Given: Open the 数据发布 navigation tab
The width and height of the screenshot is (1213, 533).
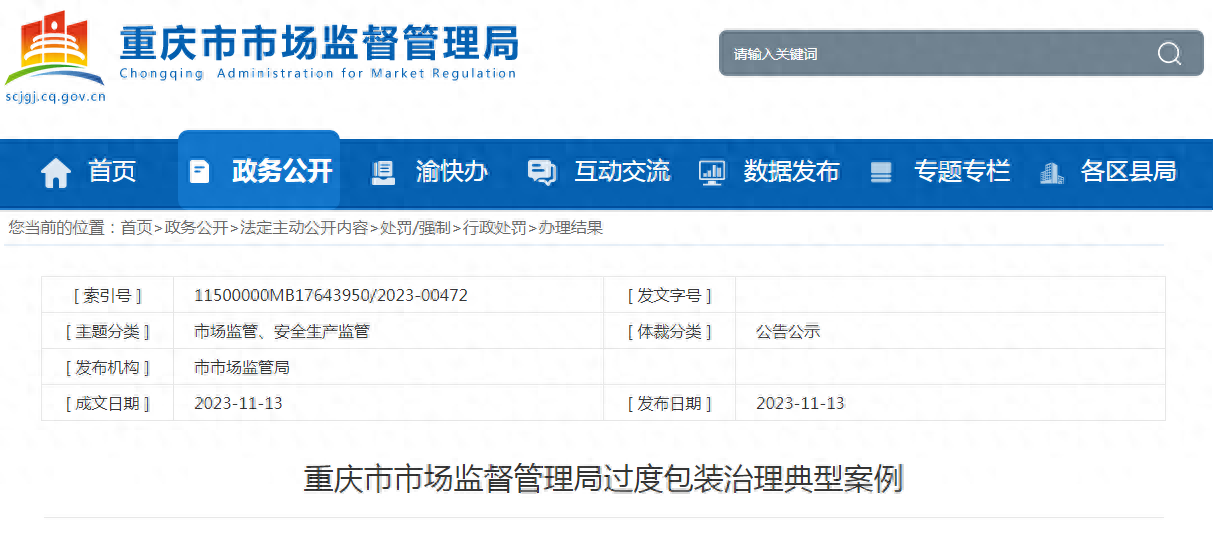Looking at the screenshot, I should (791, 172).
